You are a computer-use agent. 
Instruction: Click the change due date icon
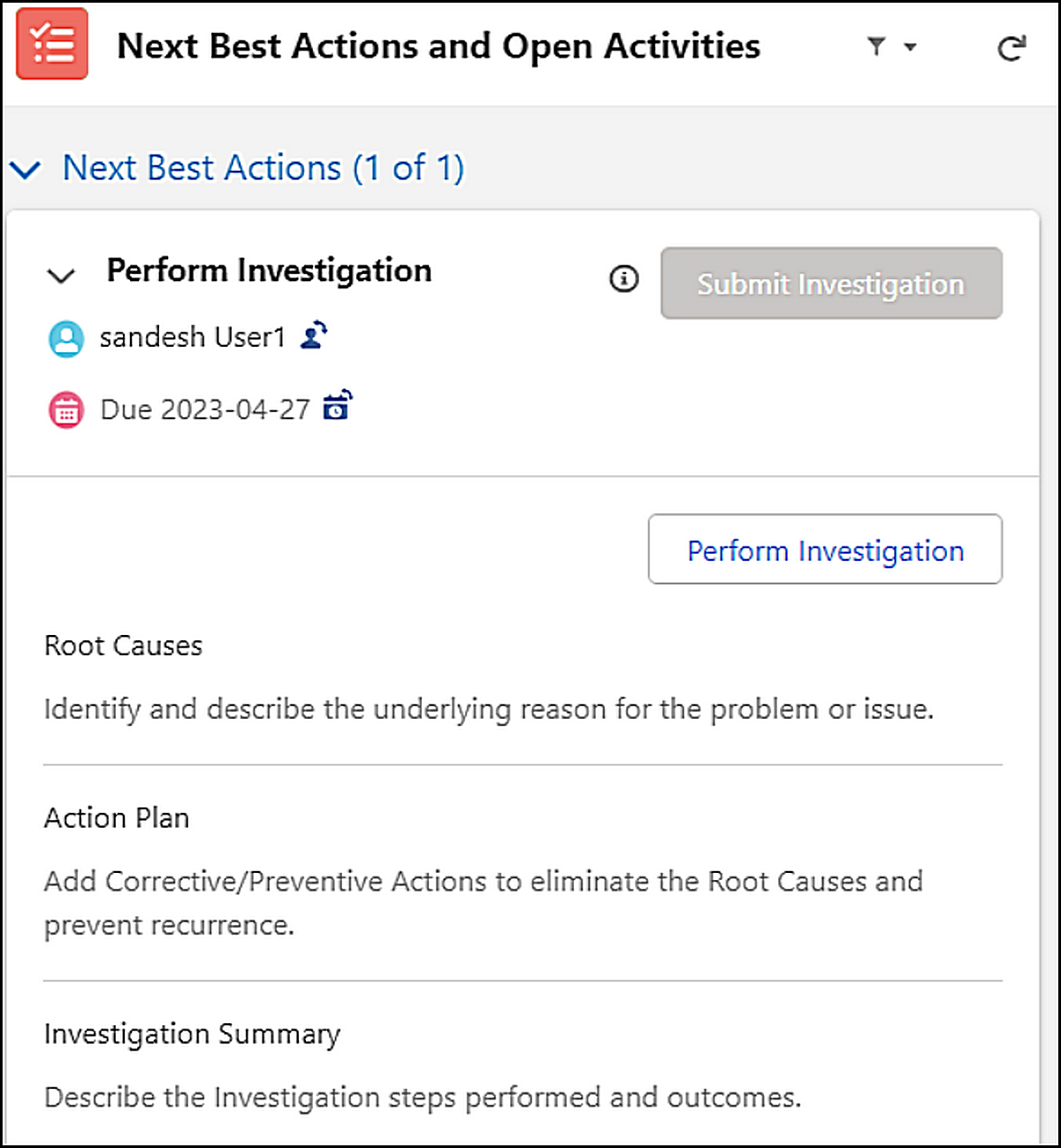tap(337, 406)
